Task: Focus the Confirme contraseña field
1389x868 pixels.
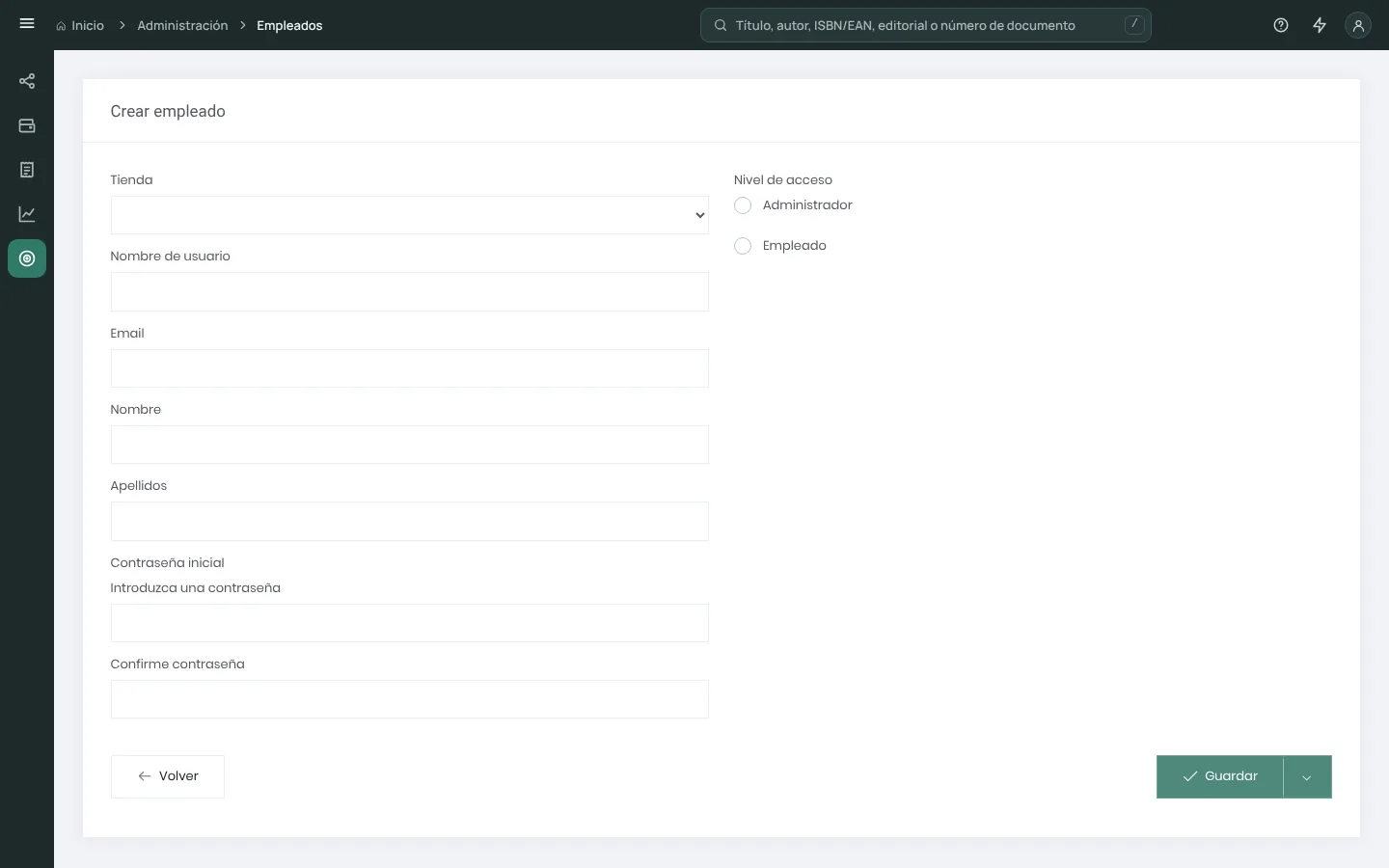Action: click(x=410, y=699)
